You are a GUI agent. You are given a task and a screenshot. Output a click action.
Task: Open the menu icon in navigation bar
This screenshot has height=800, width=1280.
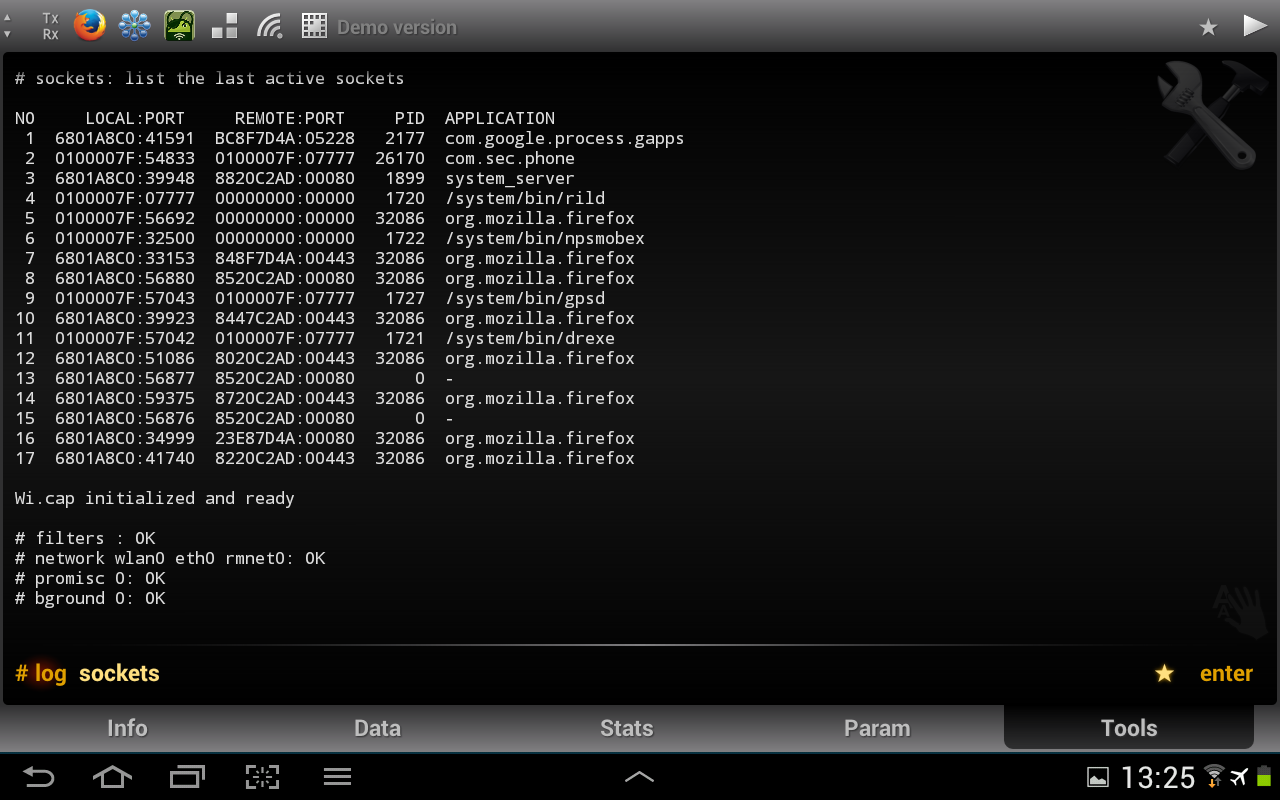tap(337, 776)
